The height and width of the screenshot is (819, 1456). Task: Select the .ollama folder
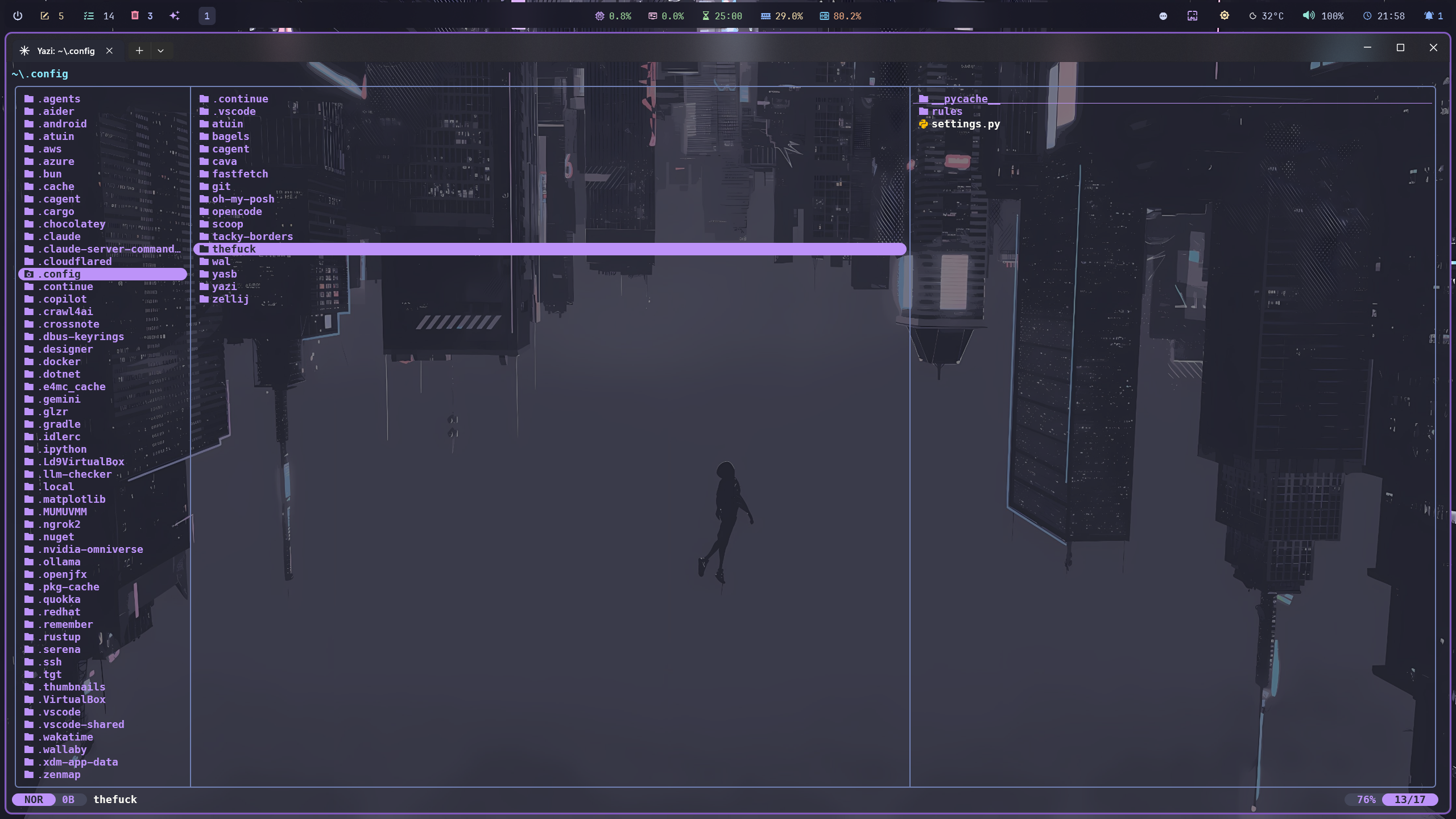coord(102,562)
